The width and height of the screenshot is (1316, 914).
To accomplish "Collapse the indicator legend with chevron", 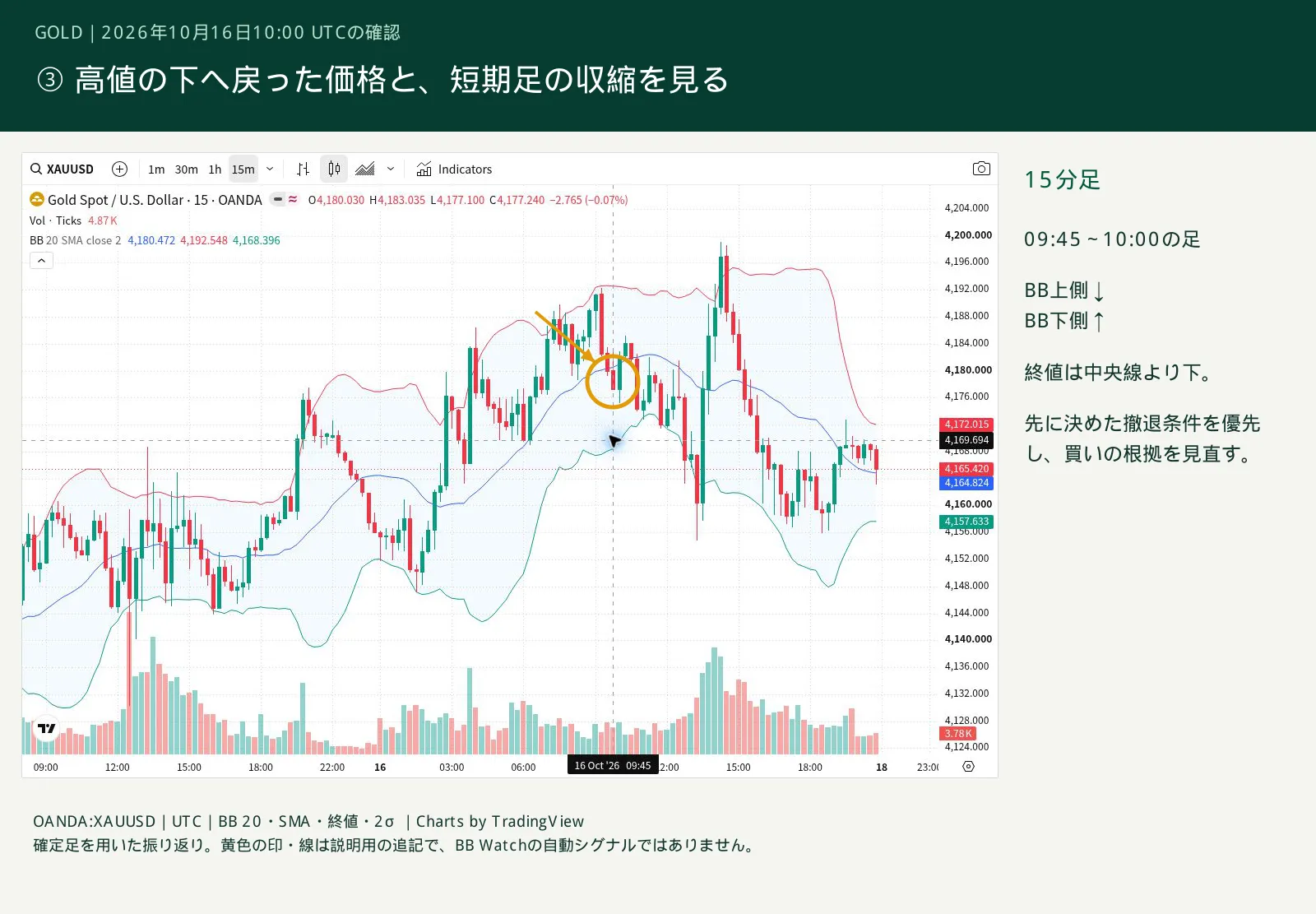I will click(x=42, y=261).
